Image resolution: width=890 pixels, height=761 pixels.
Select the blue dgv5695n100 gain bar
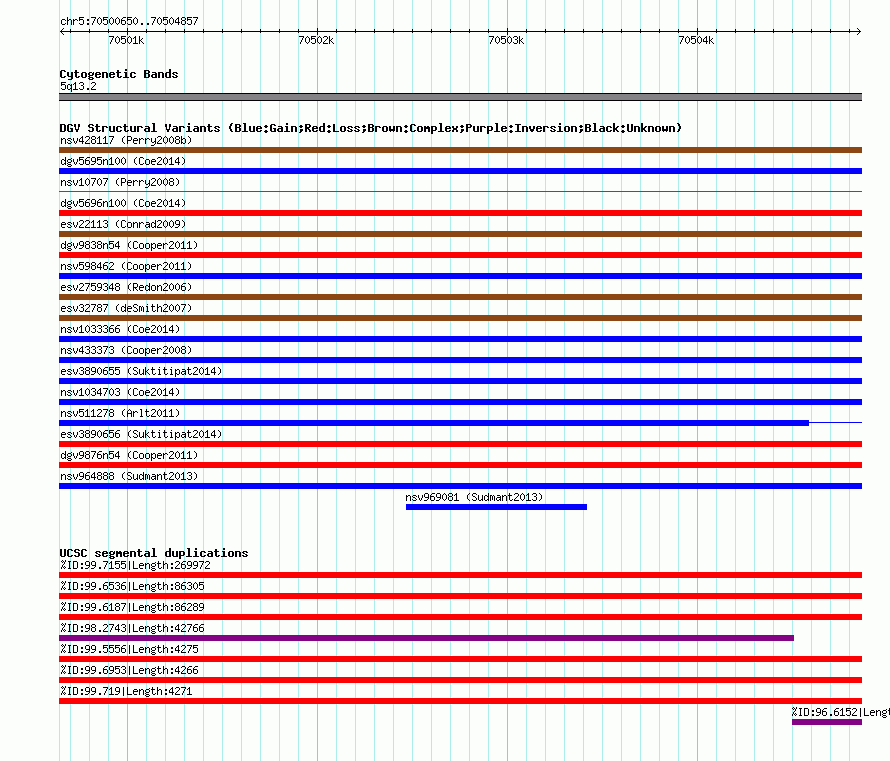pos(460,171)
